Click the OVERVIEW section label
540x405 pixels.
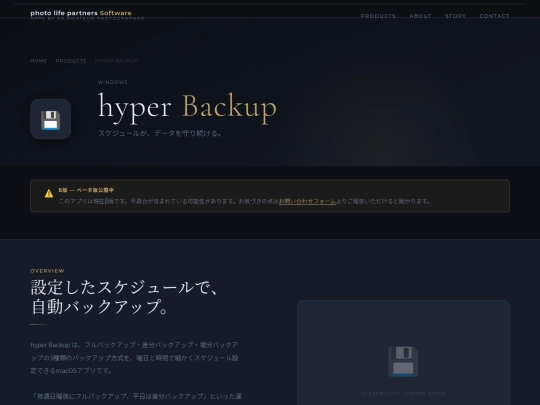[x=47, y=271]
